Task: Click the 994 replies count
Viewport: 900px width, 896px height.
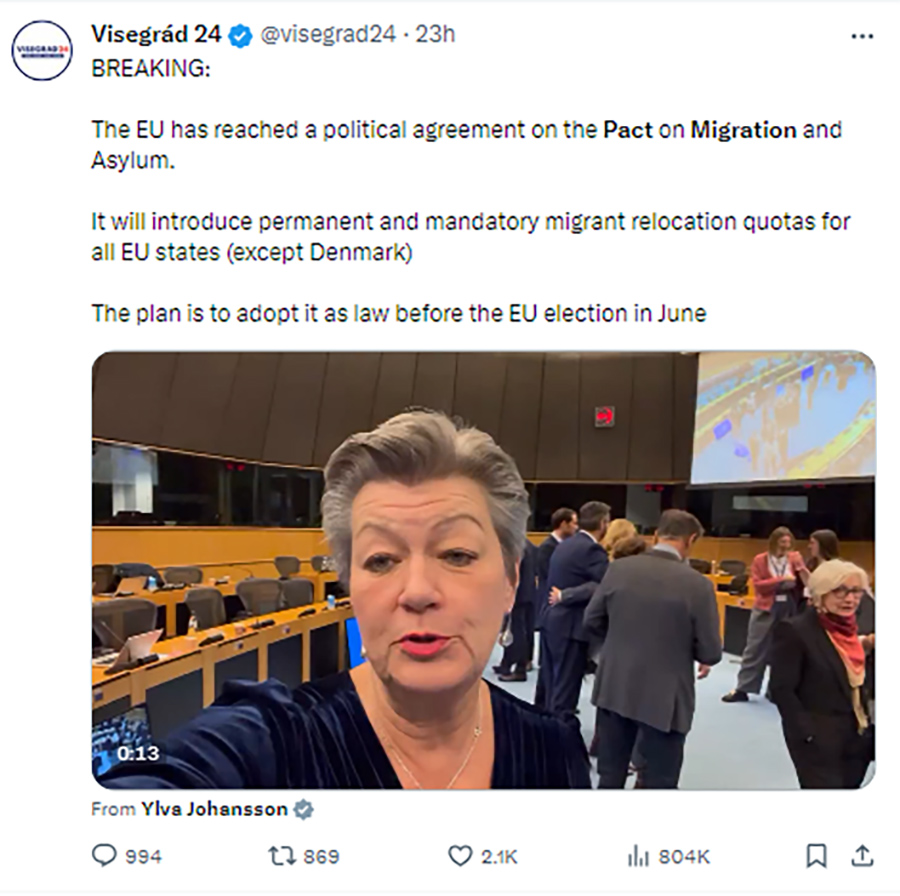Action: tap(143, 857)
